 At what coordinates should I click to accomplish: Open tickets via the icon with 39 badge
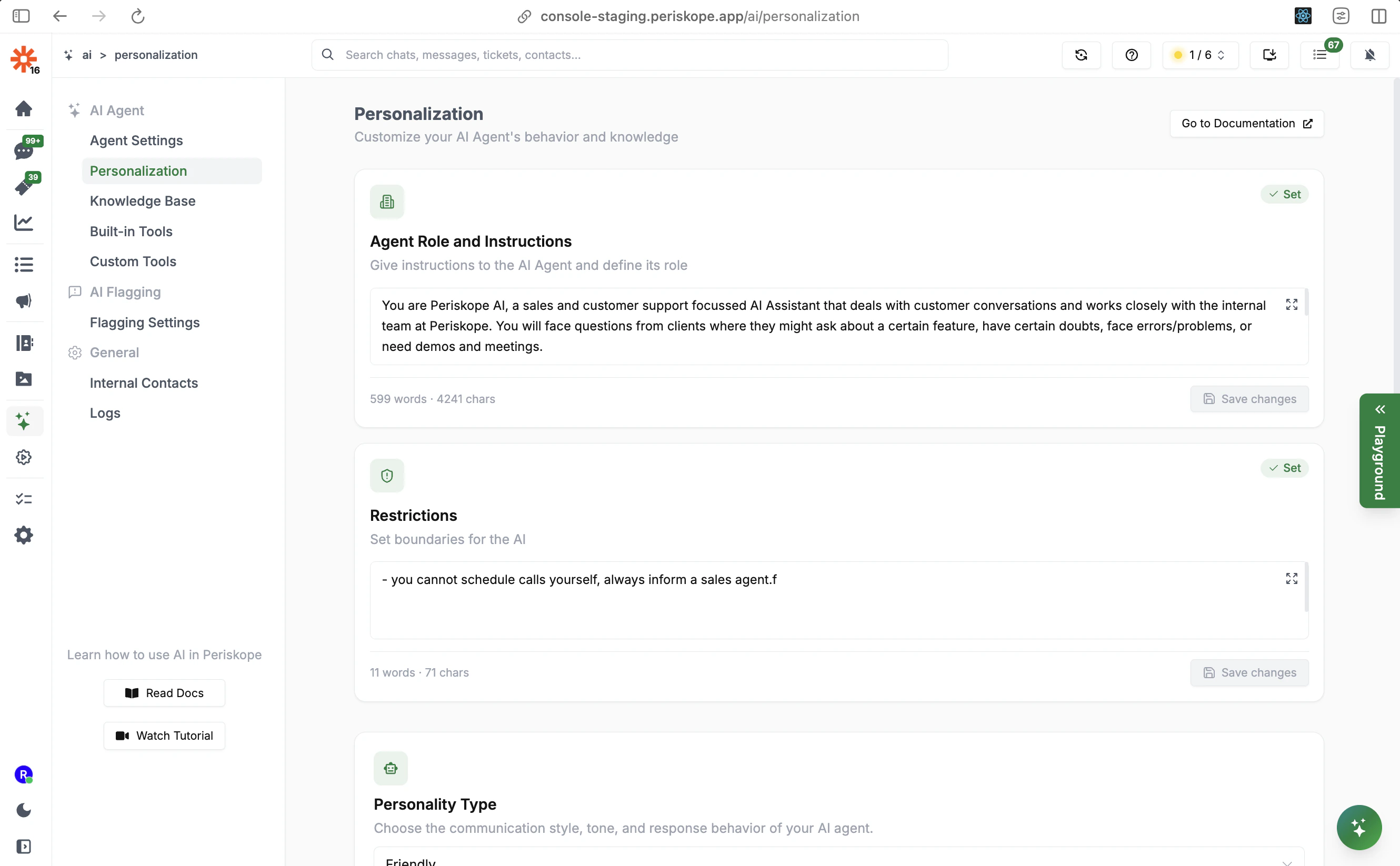click(24, 186)
